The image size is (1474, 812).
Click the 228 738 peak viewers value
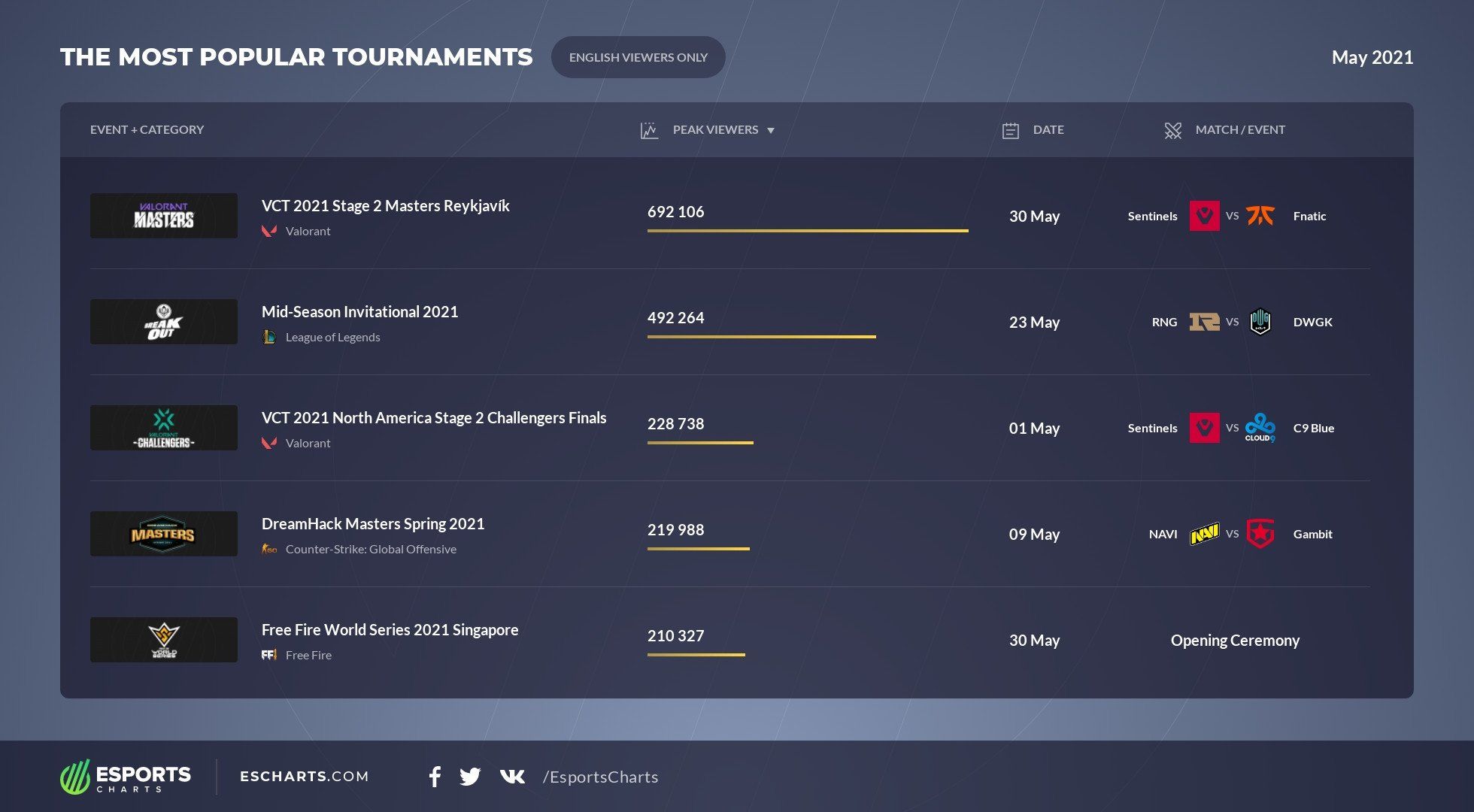click(x=676, y=424)
